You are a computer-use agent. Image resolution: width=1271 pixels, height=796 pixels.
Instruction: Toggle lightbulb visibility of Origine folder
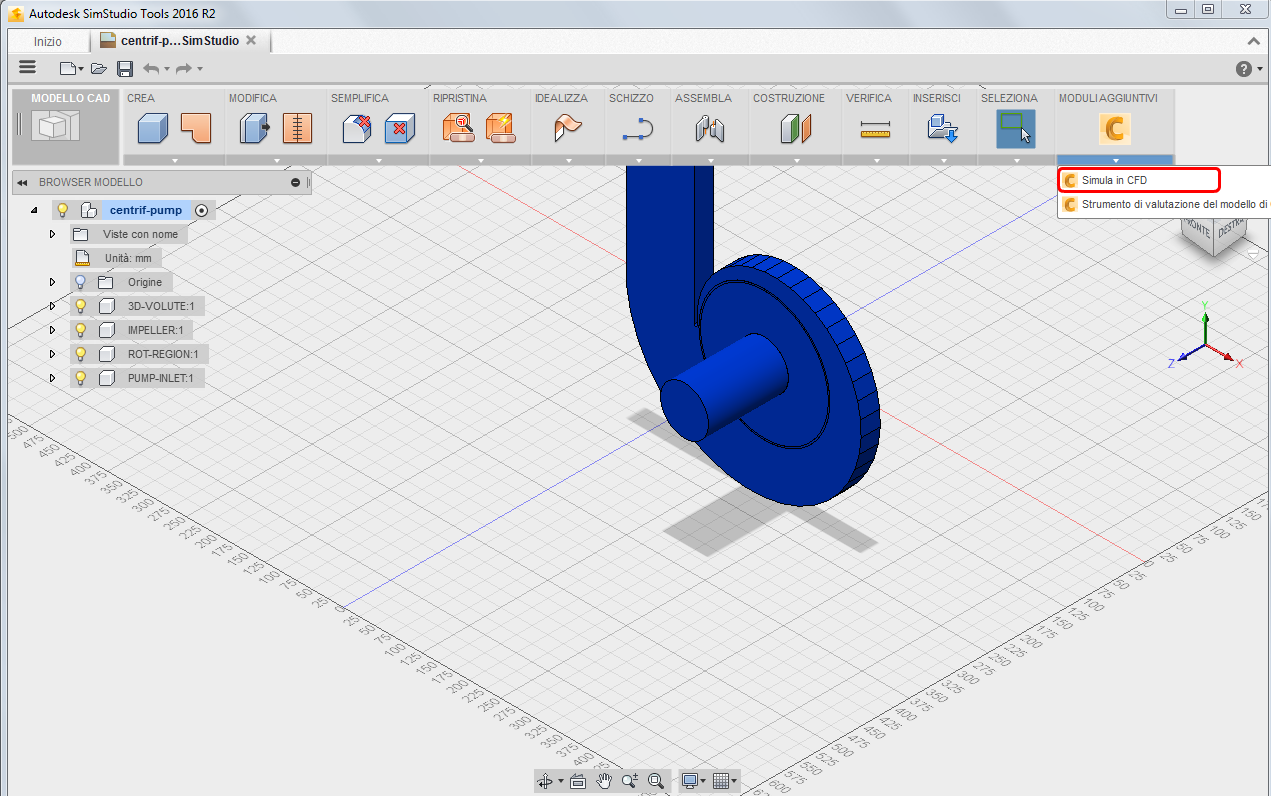pos(81,282)
